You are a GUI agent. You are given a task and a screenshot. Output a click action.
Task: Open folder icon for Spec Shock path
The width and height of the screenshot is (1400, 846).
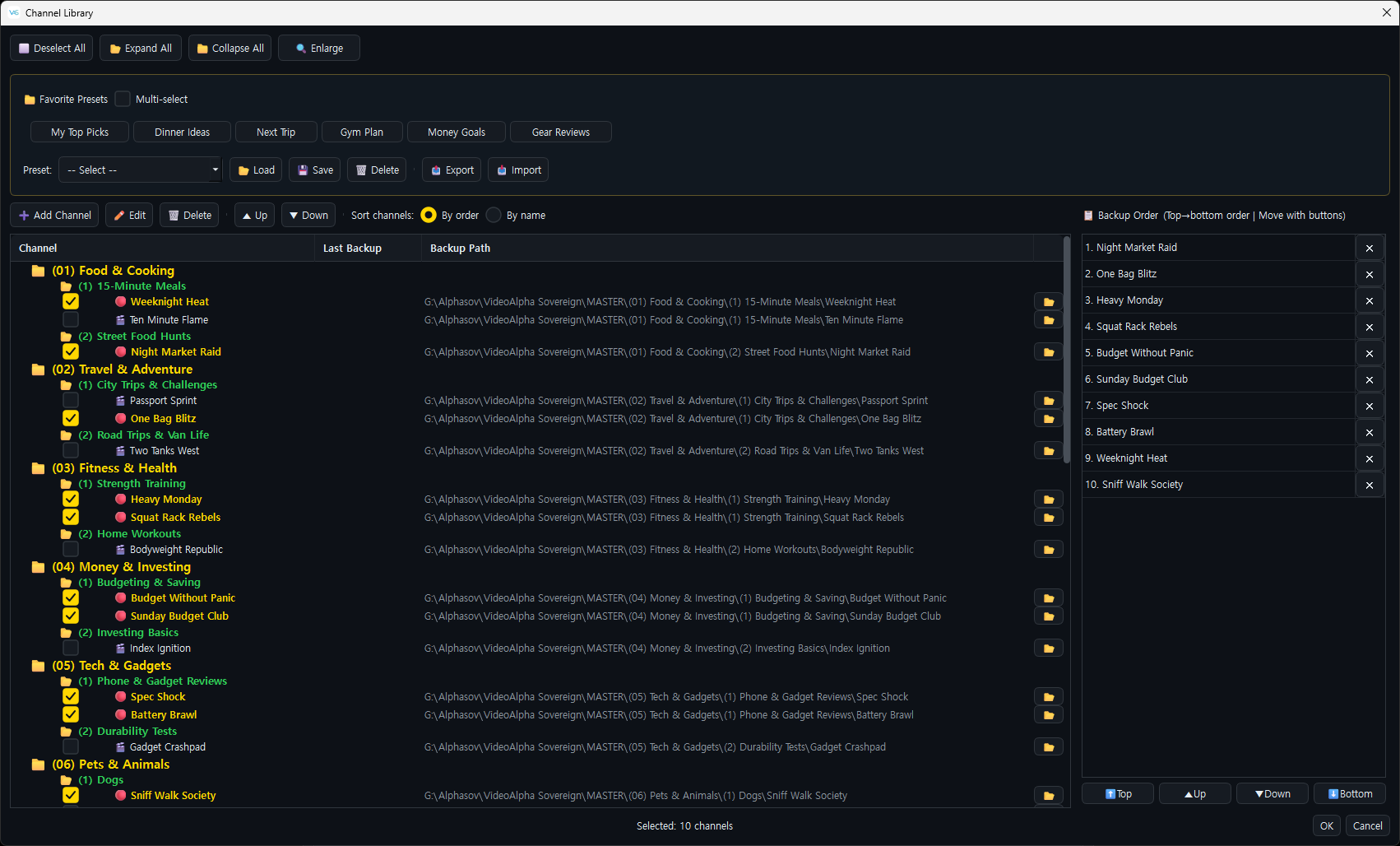[x=1048, y=697]
